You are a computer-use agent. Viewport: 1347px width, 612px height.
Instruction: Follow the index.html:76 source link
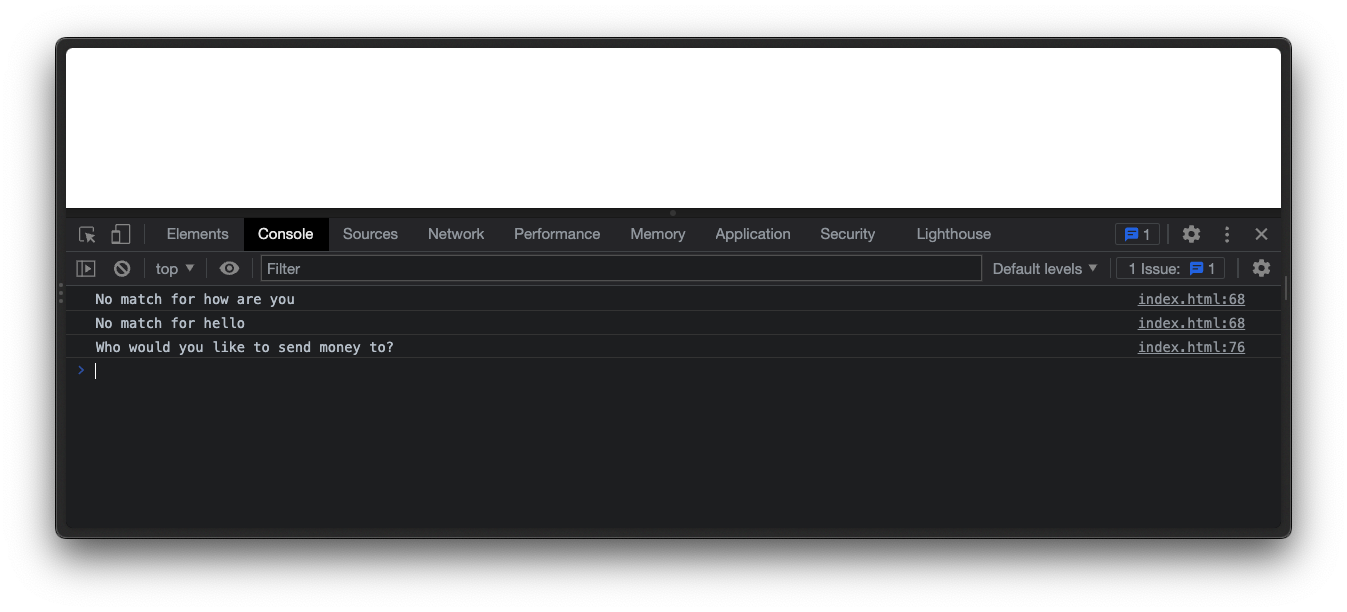(1191, 347)
